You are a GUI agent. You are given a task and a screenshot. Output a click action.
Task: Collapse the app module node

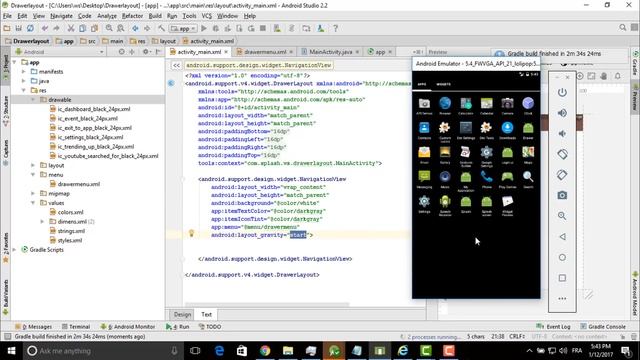(15, 62)
